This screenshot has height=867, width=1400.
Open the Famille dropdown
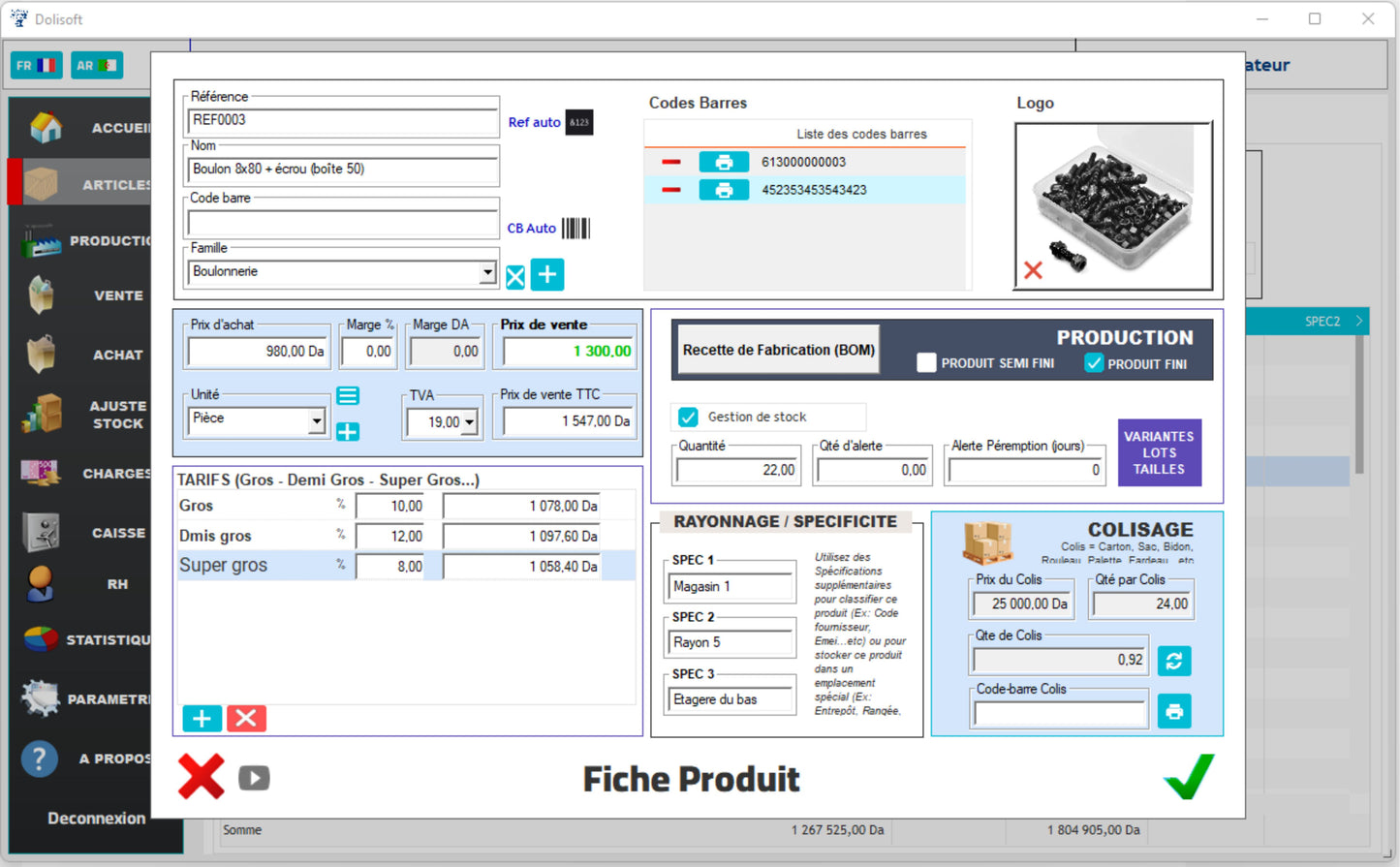pyautogui.click(x=489, y=272)
